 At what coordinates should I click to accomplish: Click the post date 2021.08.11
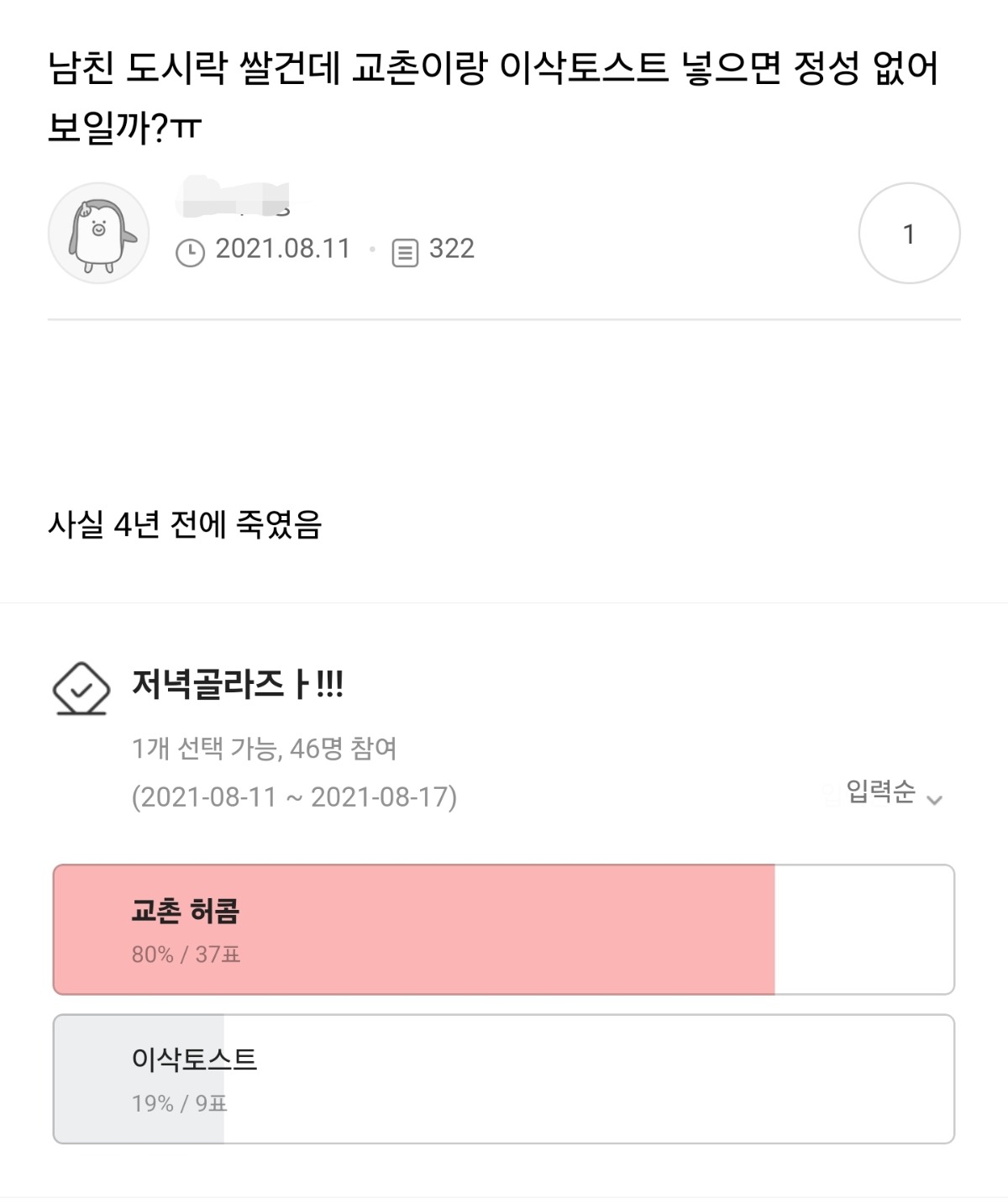click(283, 249)
